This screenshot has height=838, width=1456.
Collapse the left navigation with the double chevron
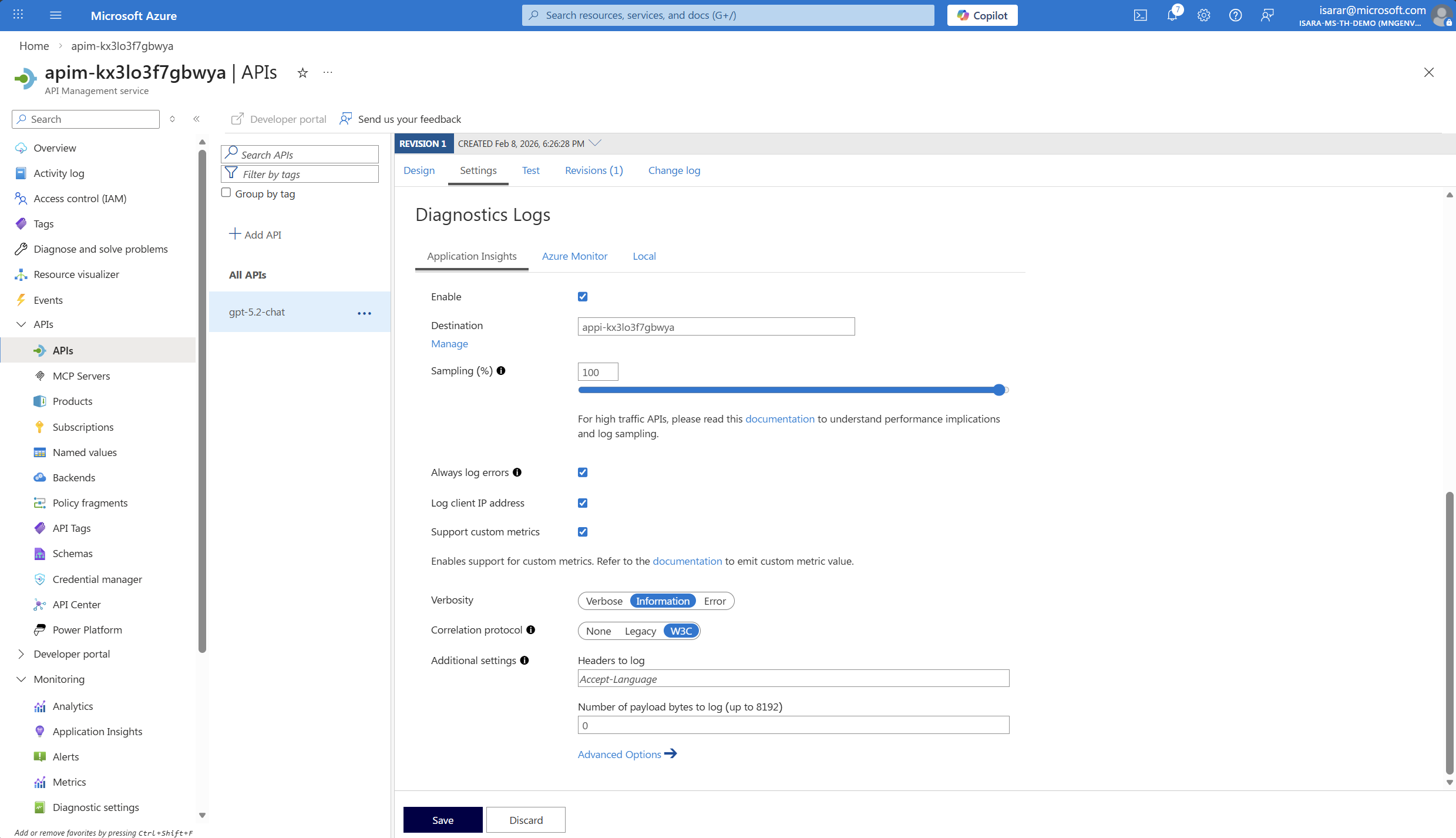pyautogui.click(x=197, y=119)
